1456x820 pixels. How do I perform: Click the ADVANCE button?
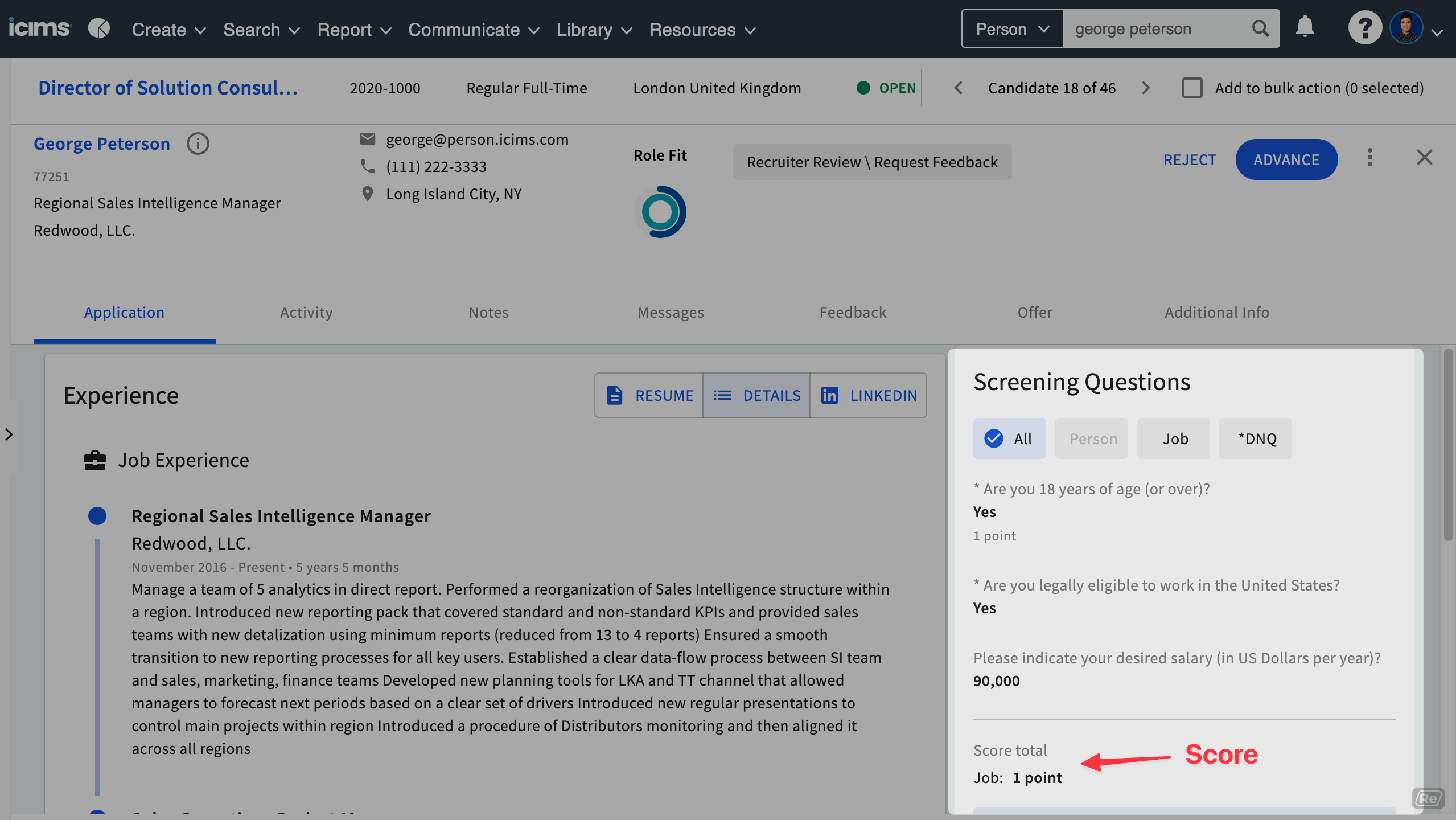click(x=1286, y=159)
